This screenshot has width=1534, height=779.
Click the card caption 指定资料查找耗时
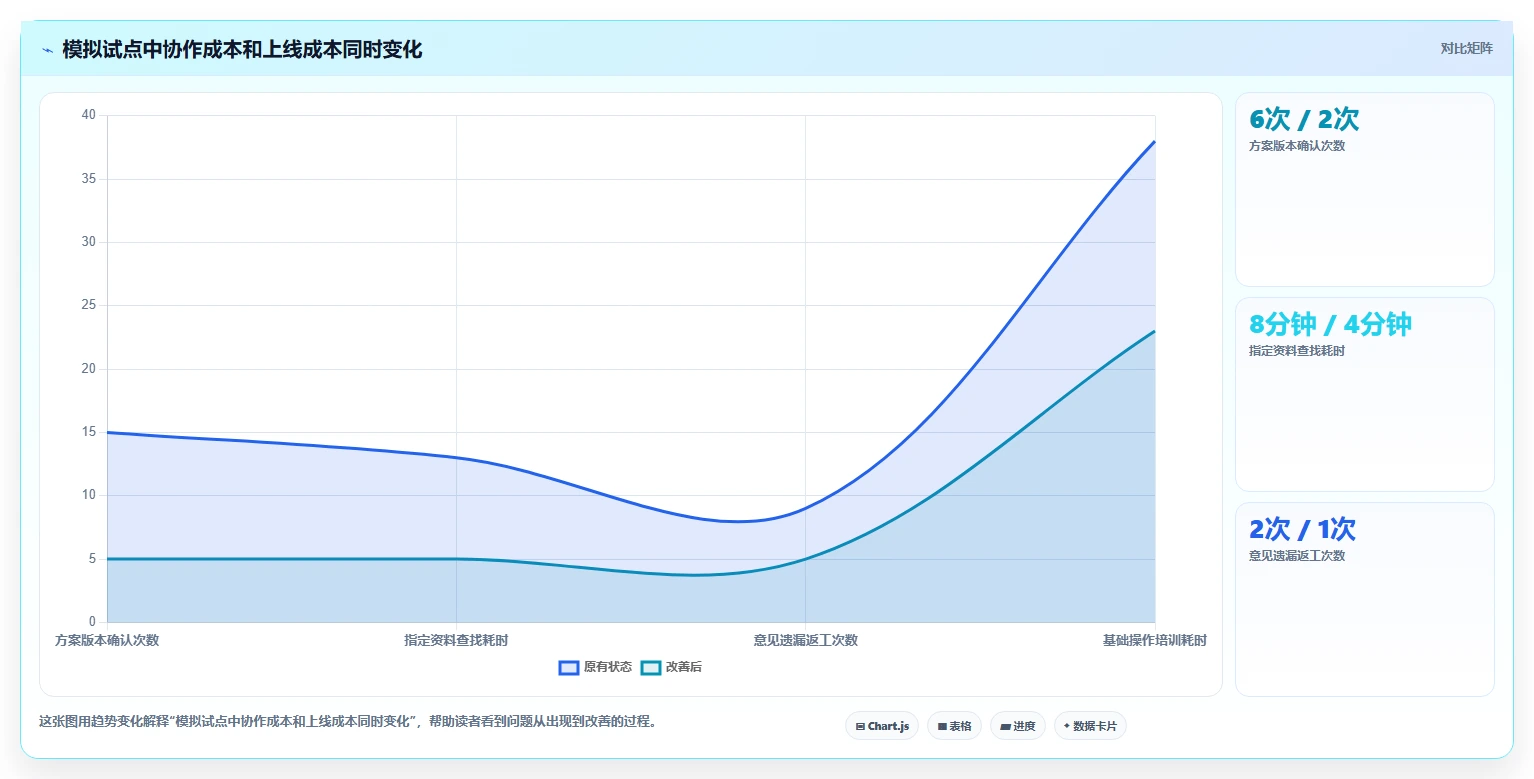[x=1297, y=351]
